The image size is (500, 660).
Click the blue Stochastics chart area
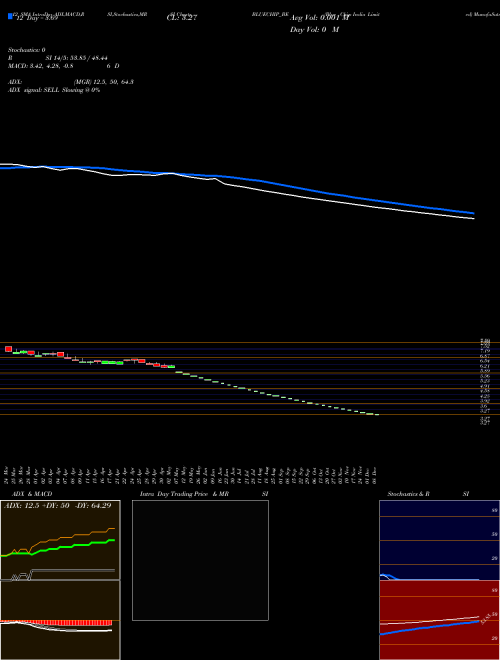tap(439, 540)
